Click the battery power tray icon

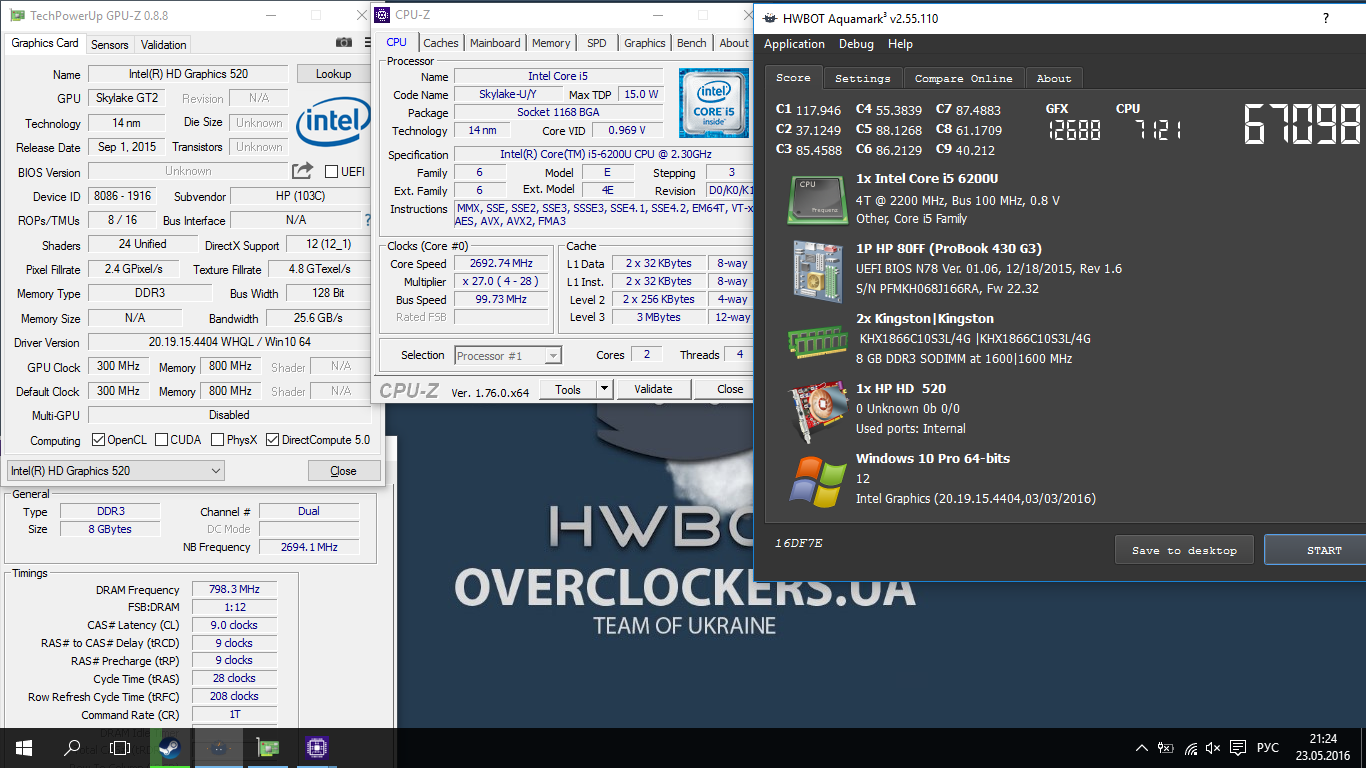[x=1166, y=748]
